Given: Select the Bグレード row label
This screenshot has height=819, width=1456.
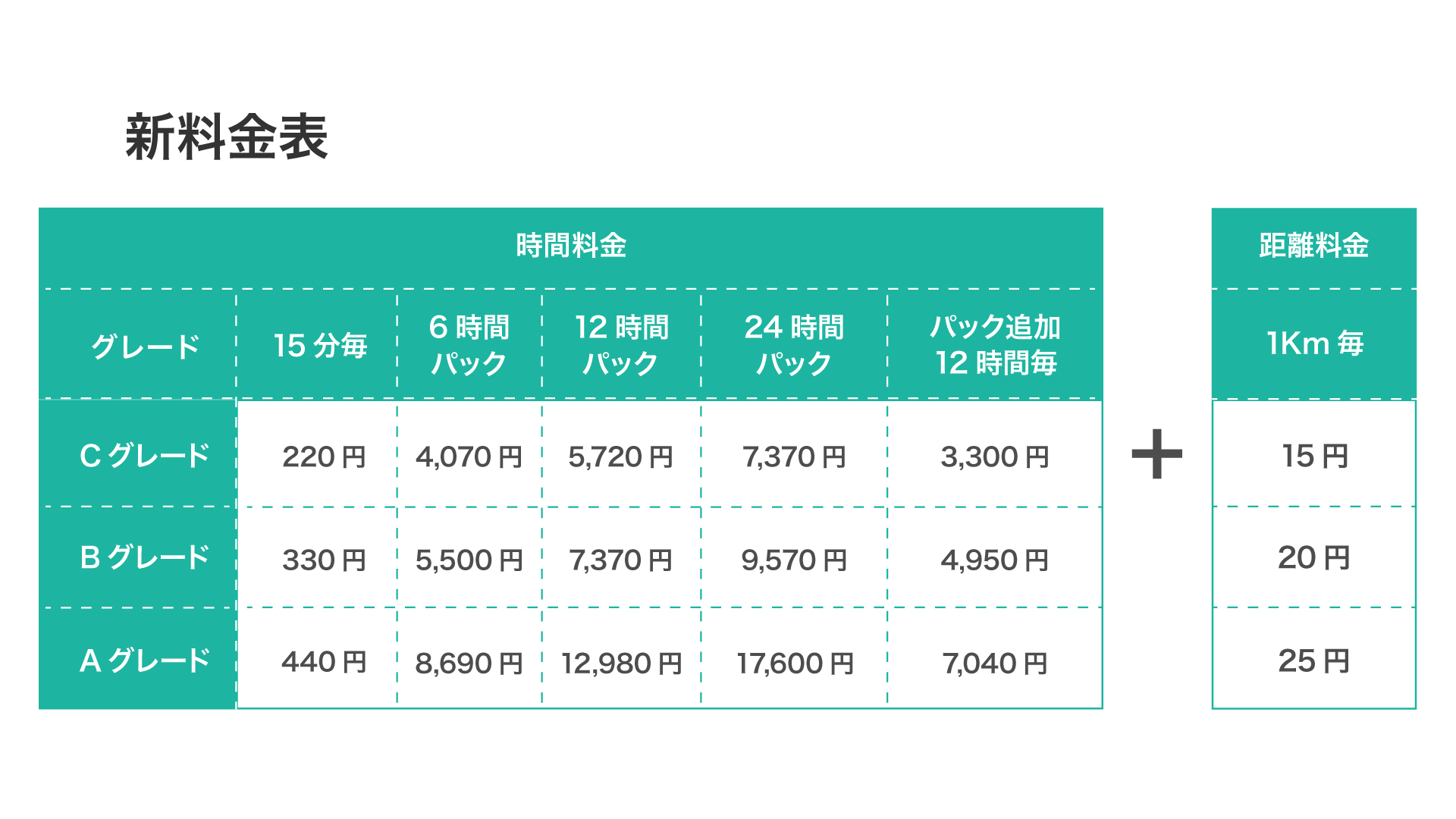Looking at the screenshot, I should (144, 557).
